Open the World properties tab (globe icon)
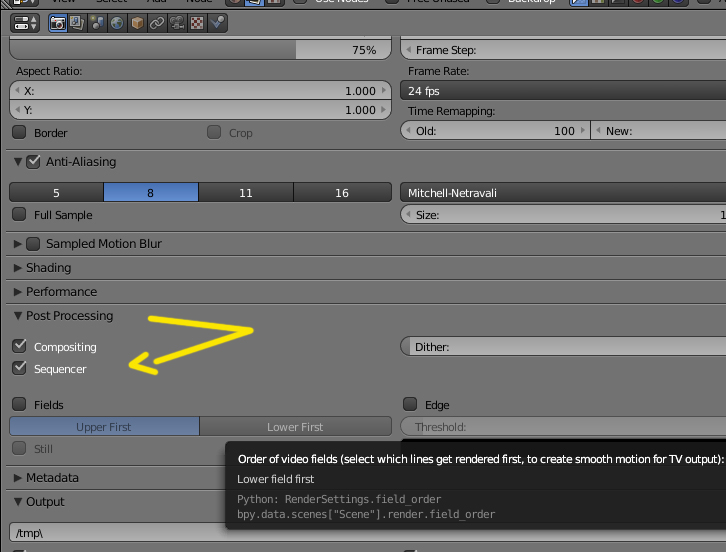The height and width of the screenshot is (552, 726). tap(117, 23)
